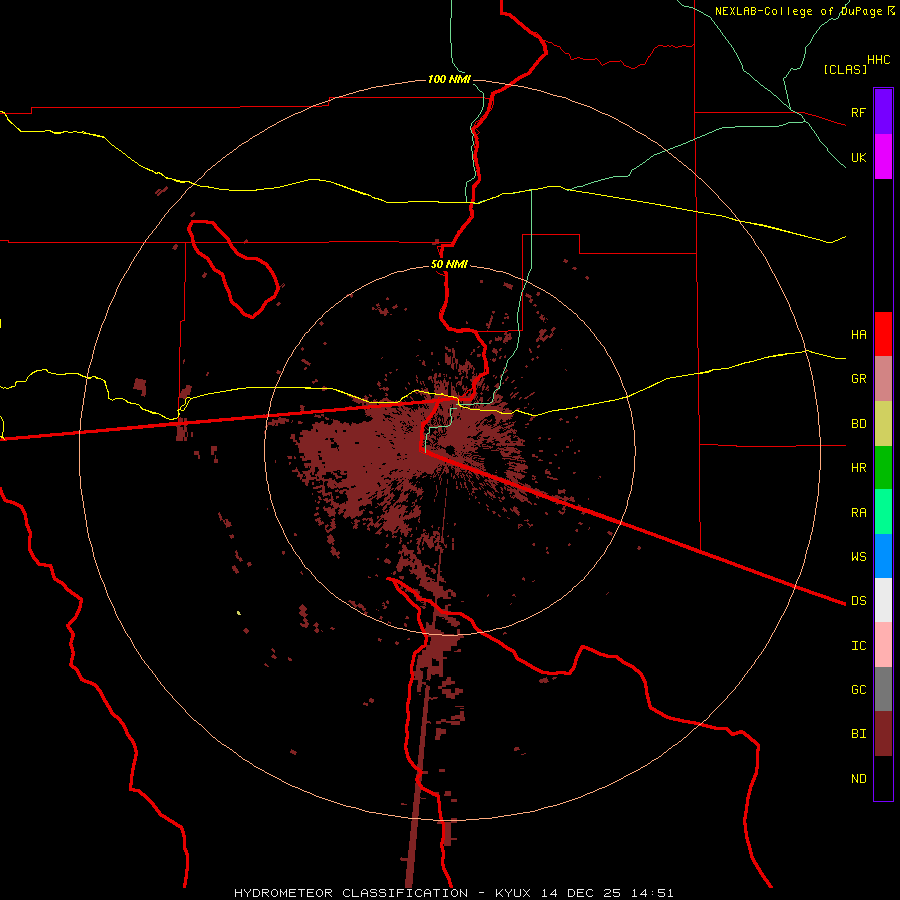Click the GC legend label
Image resolution: width=900 pixels, height=900 pixels.
click(x=858, y=689)
